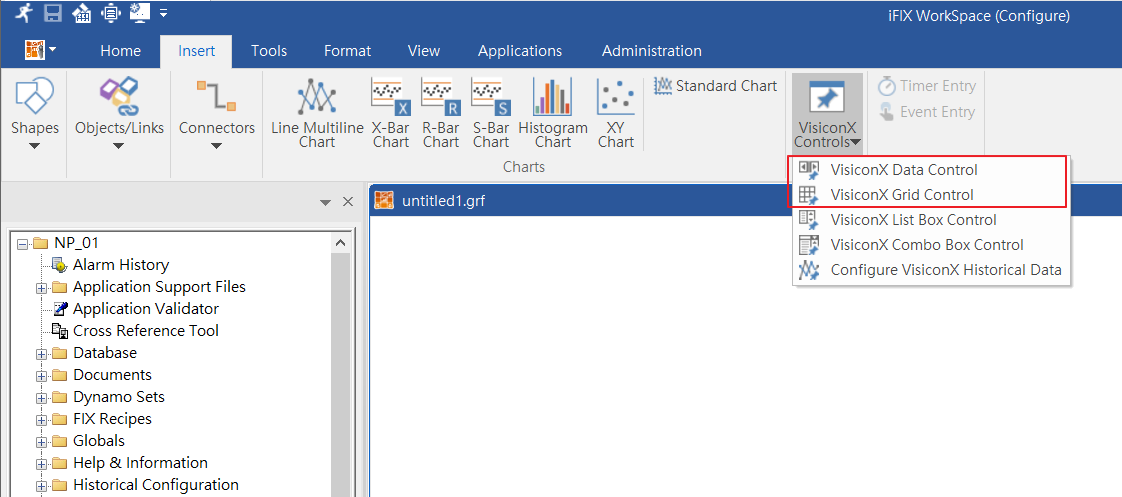This screenshot has width=1122, height=497.
Task: Expand the Application Support Files folder
Action: pos(42,287)
